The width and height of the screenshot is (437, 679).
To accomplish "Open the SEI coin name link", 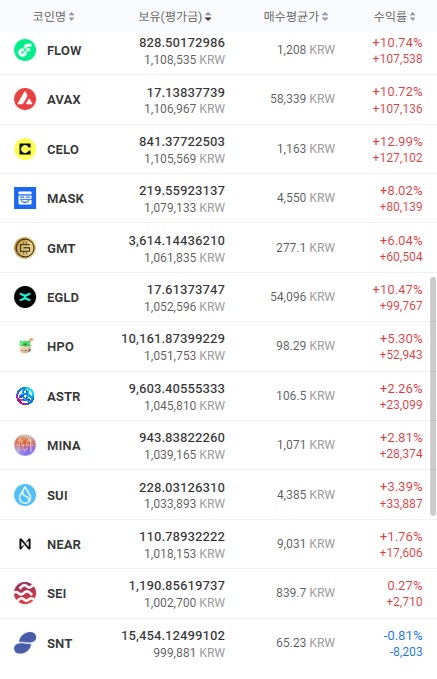I will coord(57,594).
